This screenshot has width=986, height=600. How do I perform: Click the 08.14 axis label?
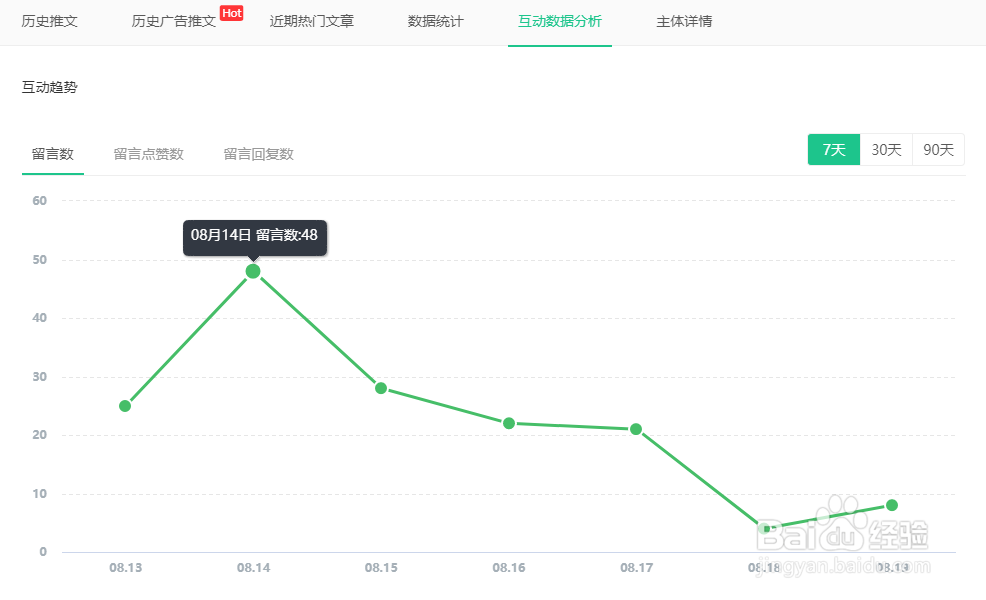[253, 568]
